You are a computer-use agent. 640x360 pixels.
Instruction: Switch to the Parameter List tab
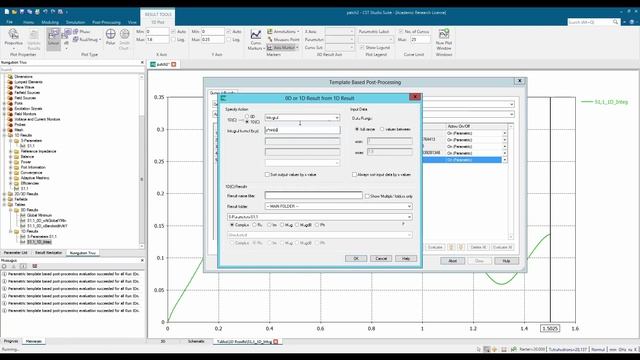(x=16, y=253)
